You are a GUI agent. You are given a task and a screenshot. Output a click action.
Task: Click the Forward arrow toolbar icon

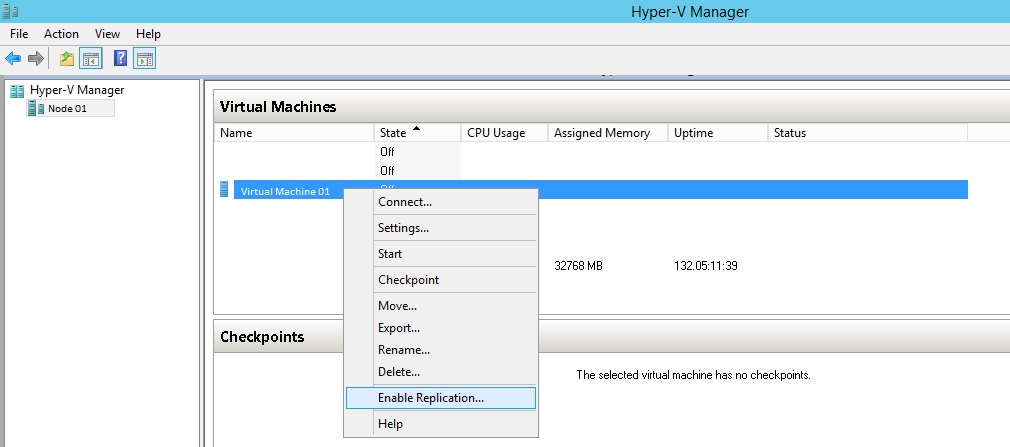[36, 59]
